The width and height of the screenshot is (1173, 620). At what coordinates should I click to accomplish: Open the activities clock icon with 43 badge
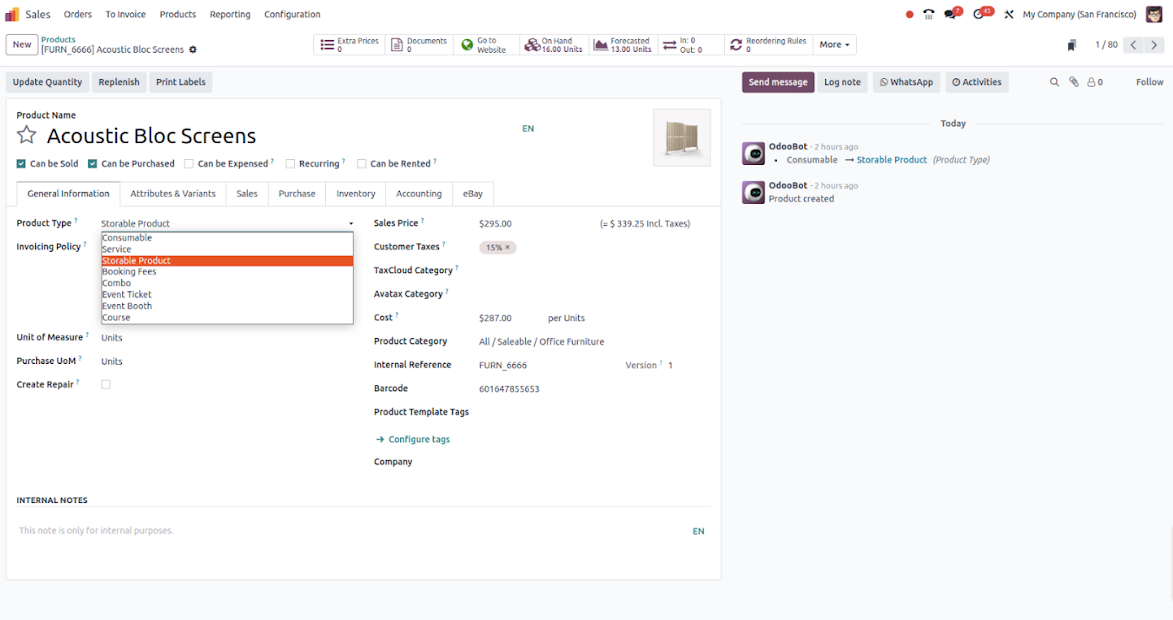980,15
